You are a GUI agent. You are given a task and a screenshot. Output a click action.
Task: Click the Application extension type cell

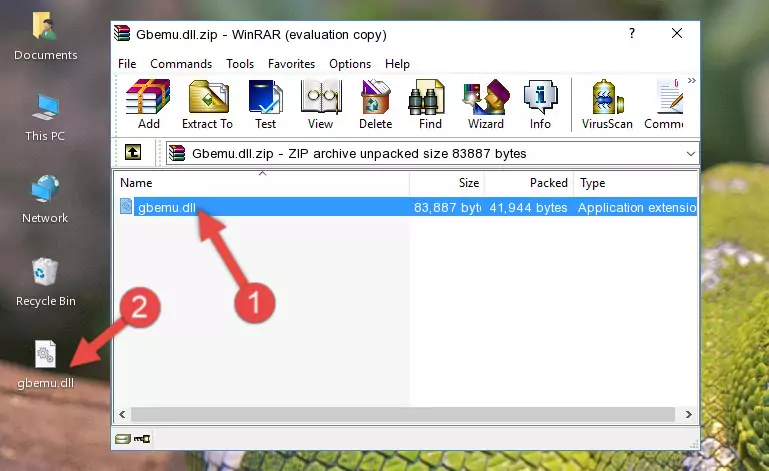point(637,208)
